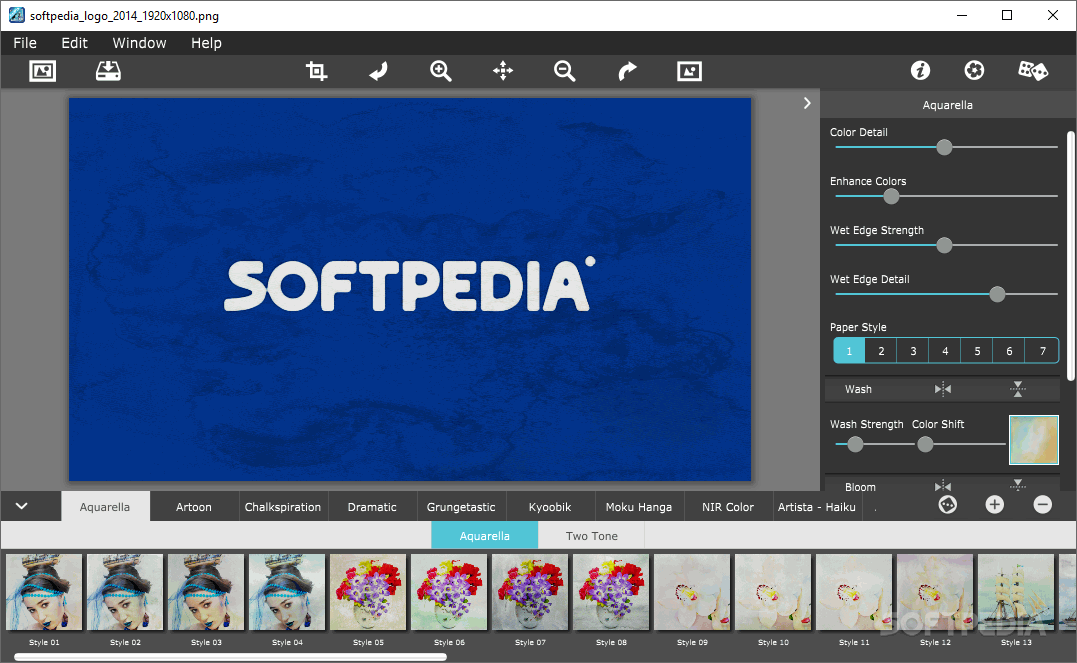Switch to the Artista - Haiku tab
Image resolution: width=1077 pixels, height=663 pixels.
(817, 507)
